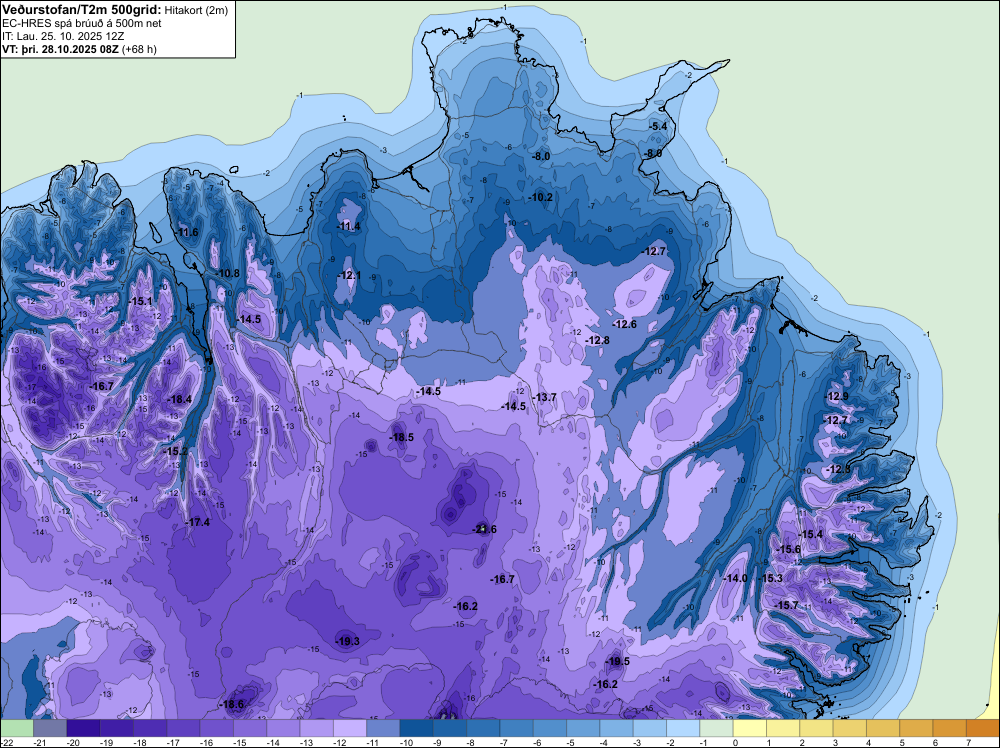Select the dark blue legend swatch at -10
This screenshot has height=748, width=1000.
(x=416, y=728)
